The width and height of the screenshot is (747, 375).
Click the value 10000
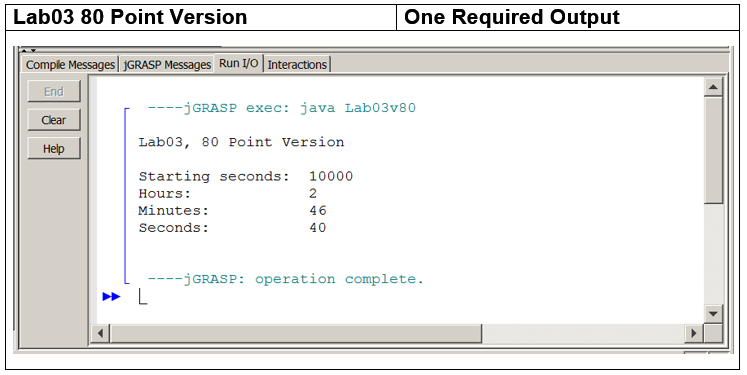click(x=331, y=176)
